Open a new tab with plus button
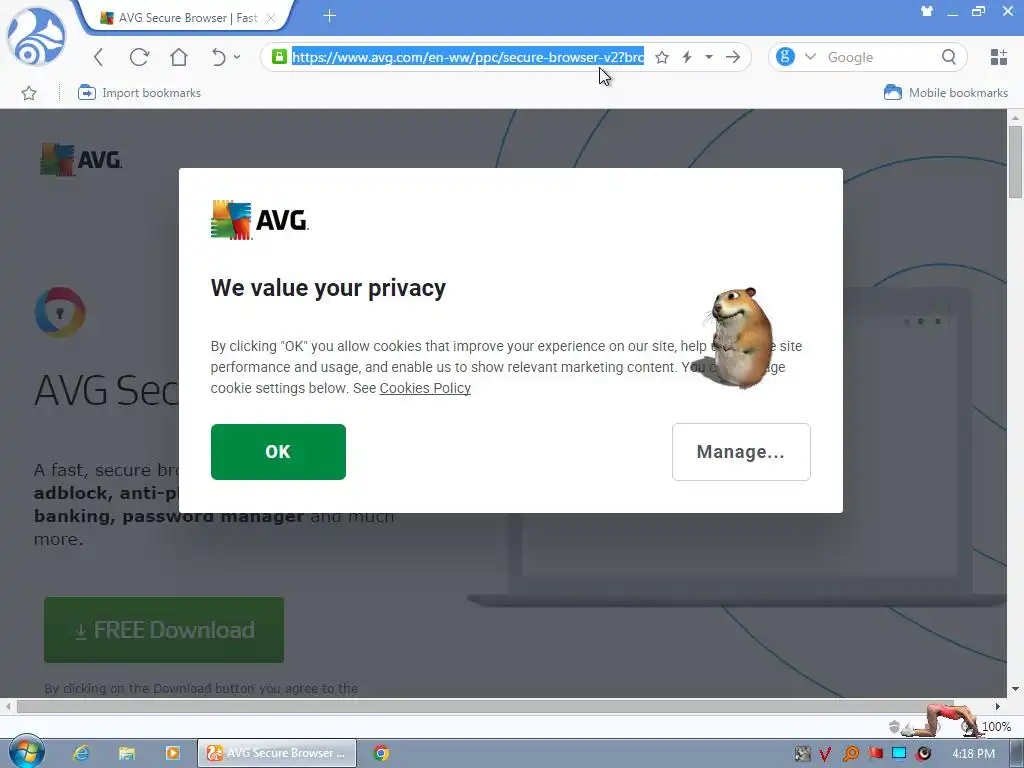The image size is (1024, 768). (329, 16)
